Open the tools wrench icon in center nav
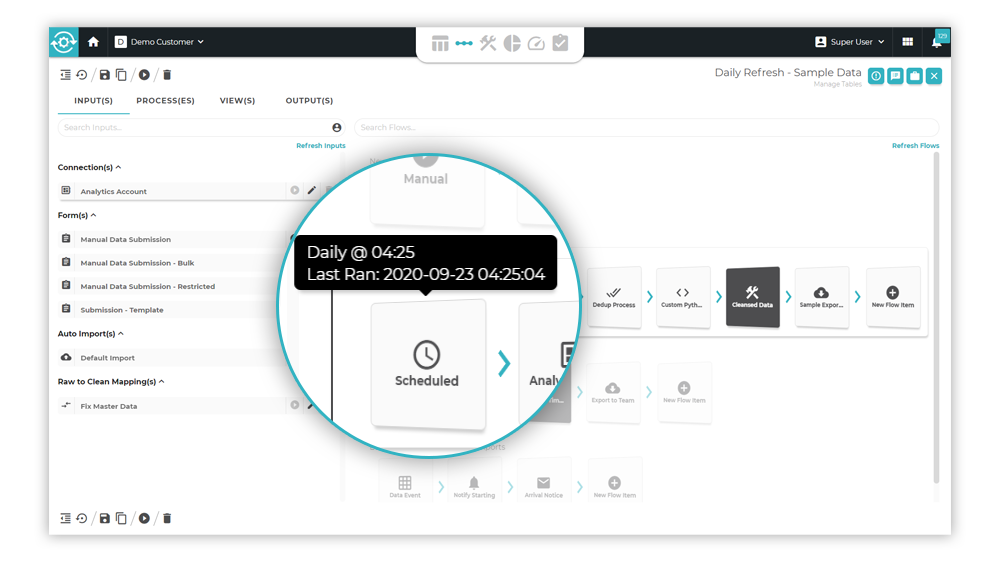The width and height of the screenshot is (1000, 562). pos(488,43)
